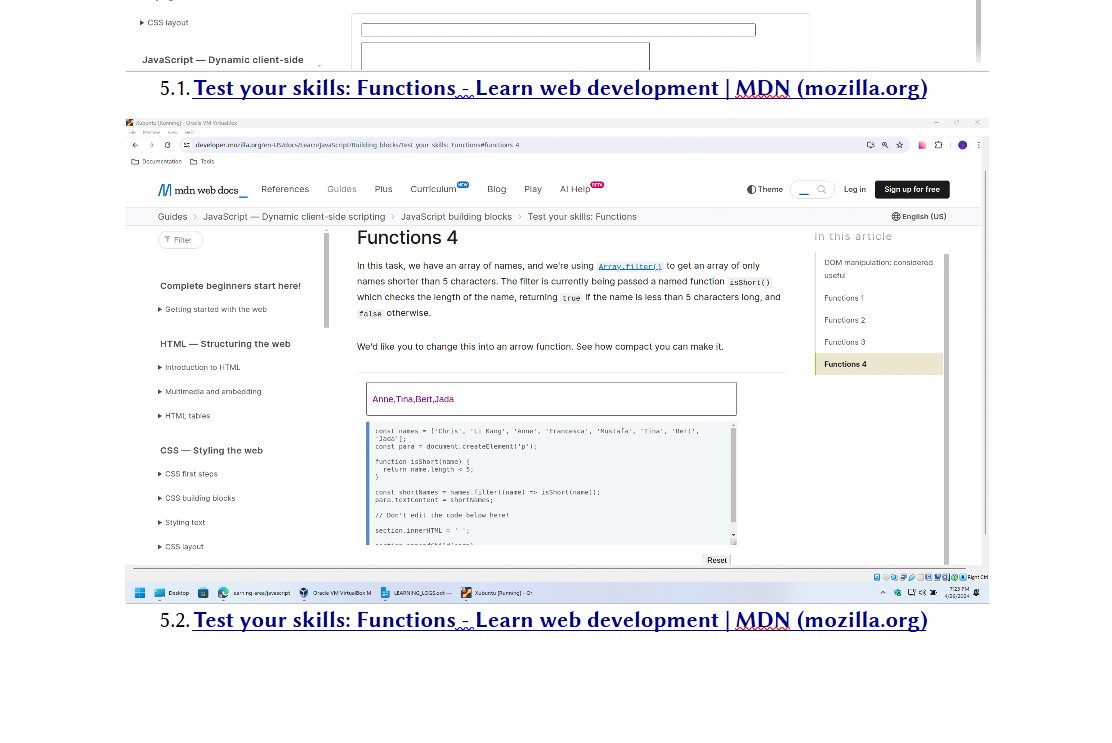
Task: Click the pink extension icon in toolbar
Action: pyautogui.click(x=922, y=145)
